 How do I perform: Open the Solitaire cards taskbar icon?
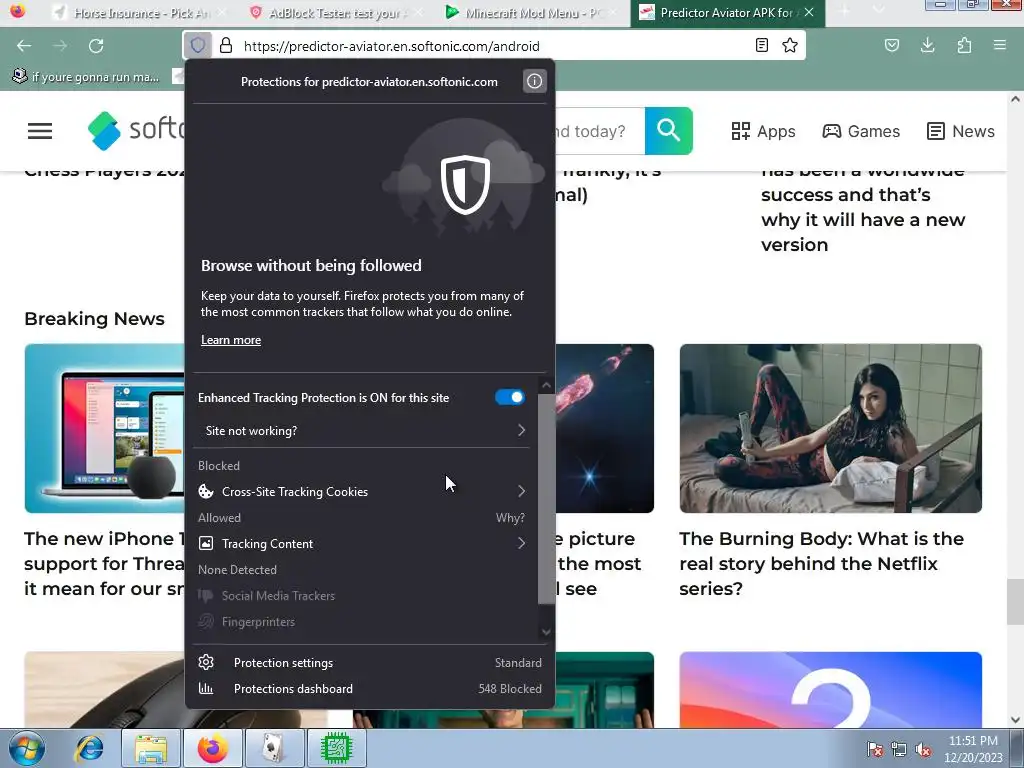(x=273, y=748)
